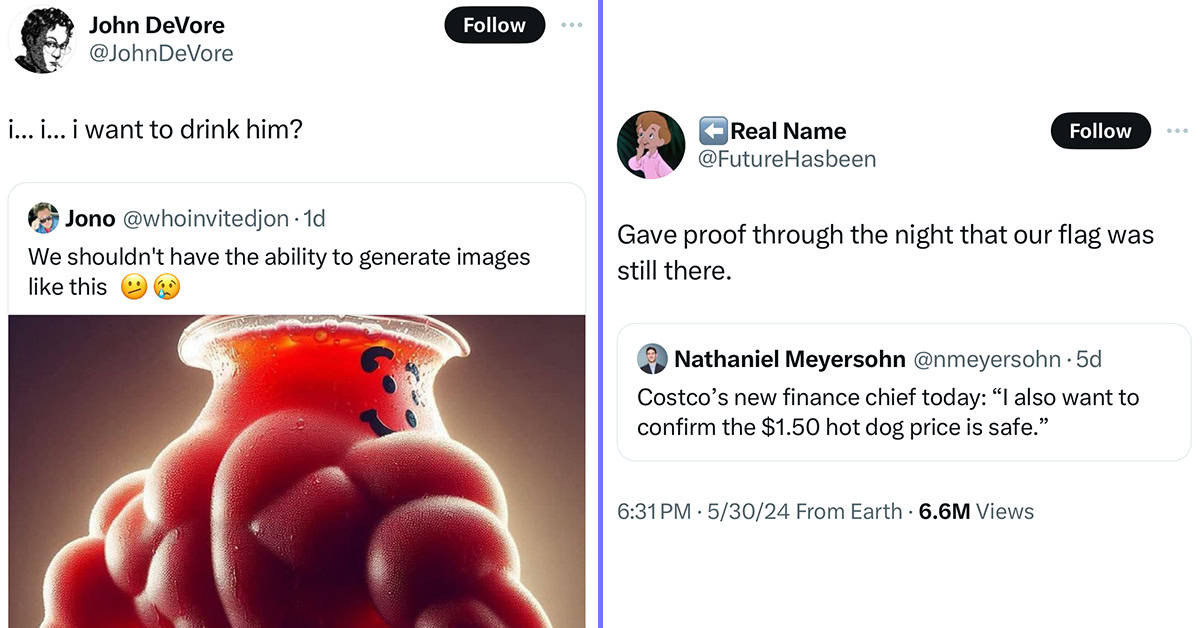View the red Kool-Aid man image
Screen dimensions: 1200x628
[x=297, y=470]
